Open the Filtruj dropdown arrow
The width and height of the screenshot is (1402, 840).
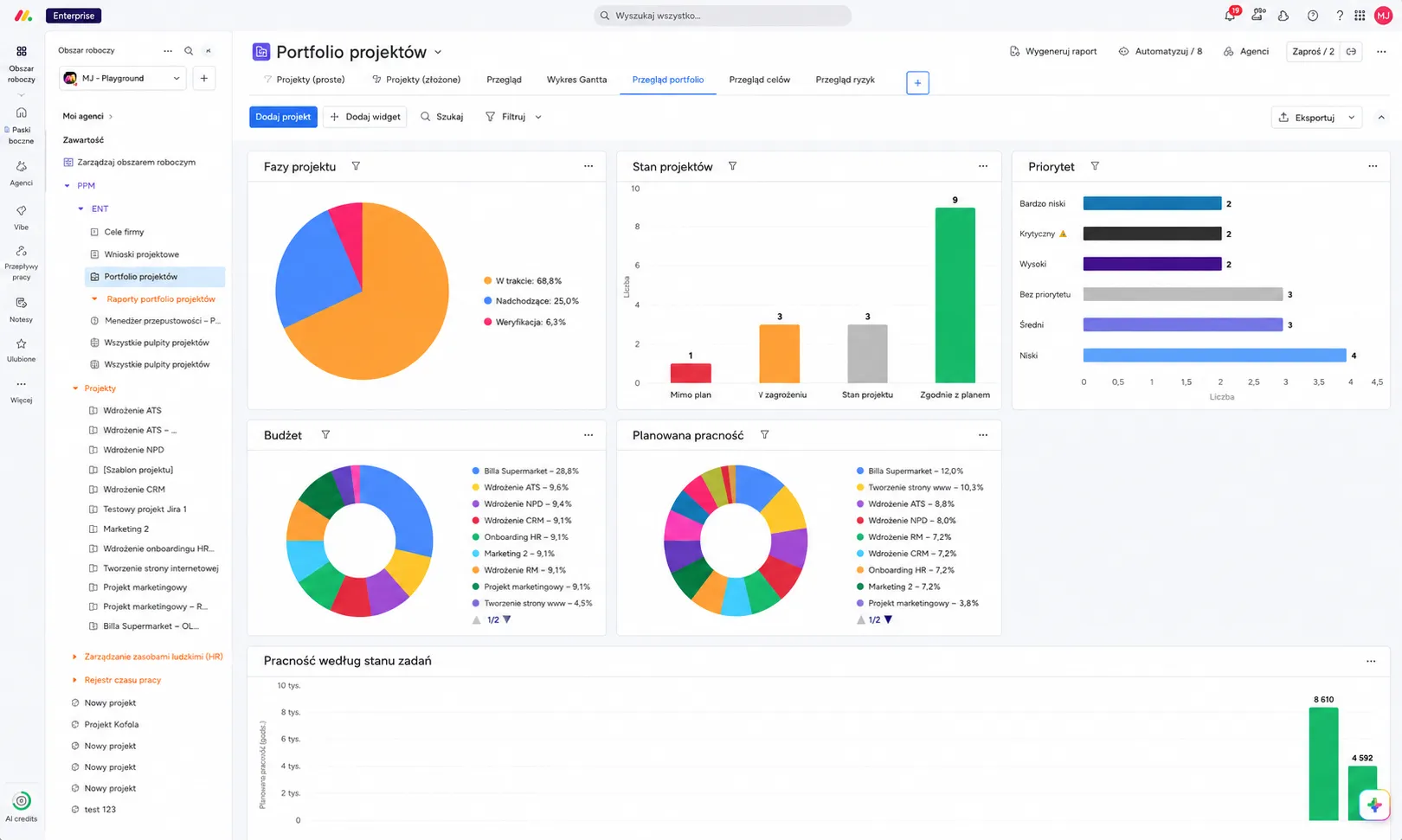pyautogui.click(x=538, y=117)
